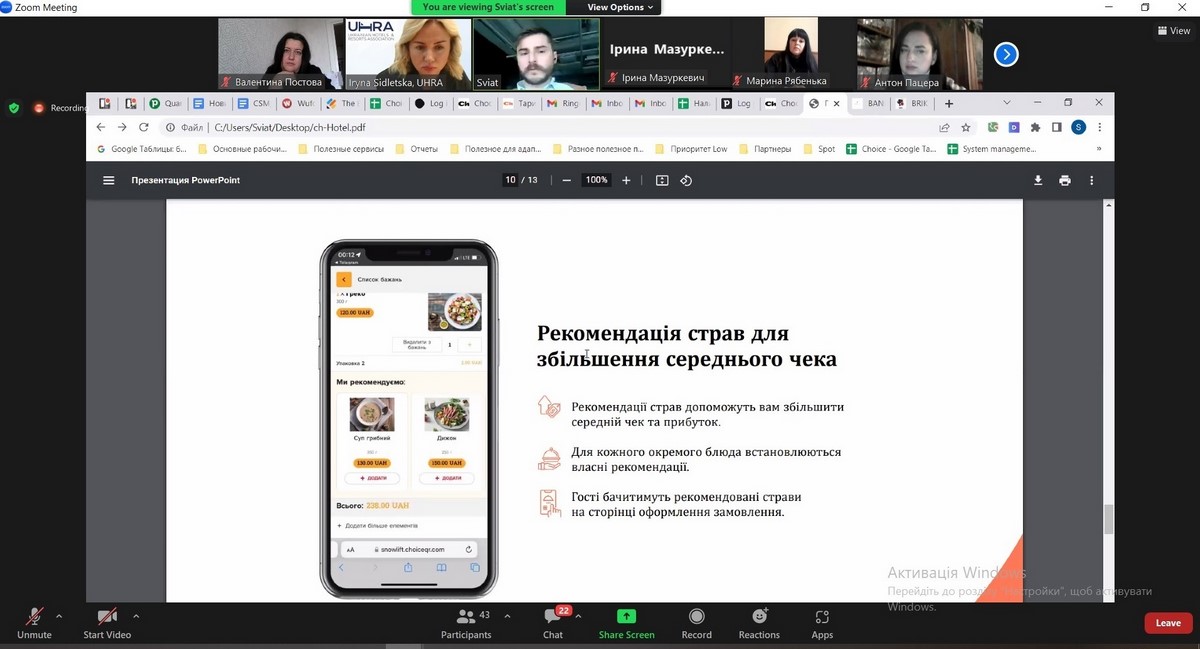Show next participants with blue arrow
The image size is (1200, 649).
[1006, 54]
